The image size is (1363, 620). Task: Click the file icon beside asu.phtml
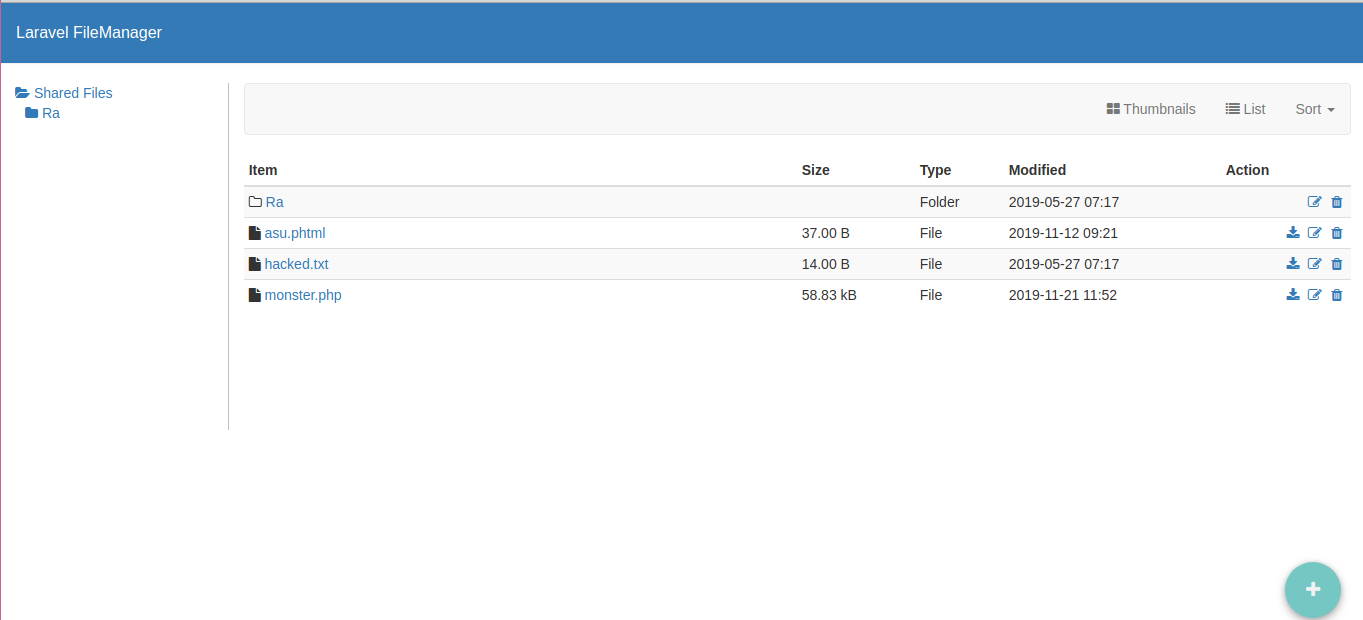click(254, 233)
